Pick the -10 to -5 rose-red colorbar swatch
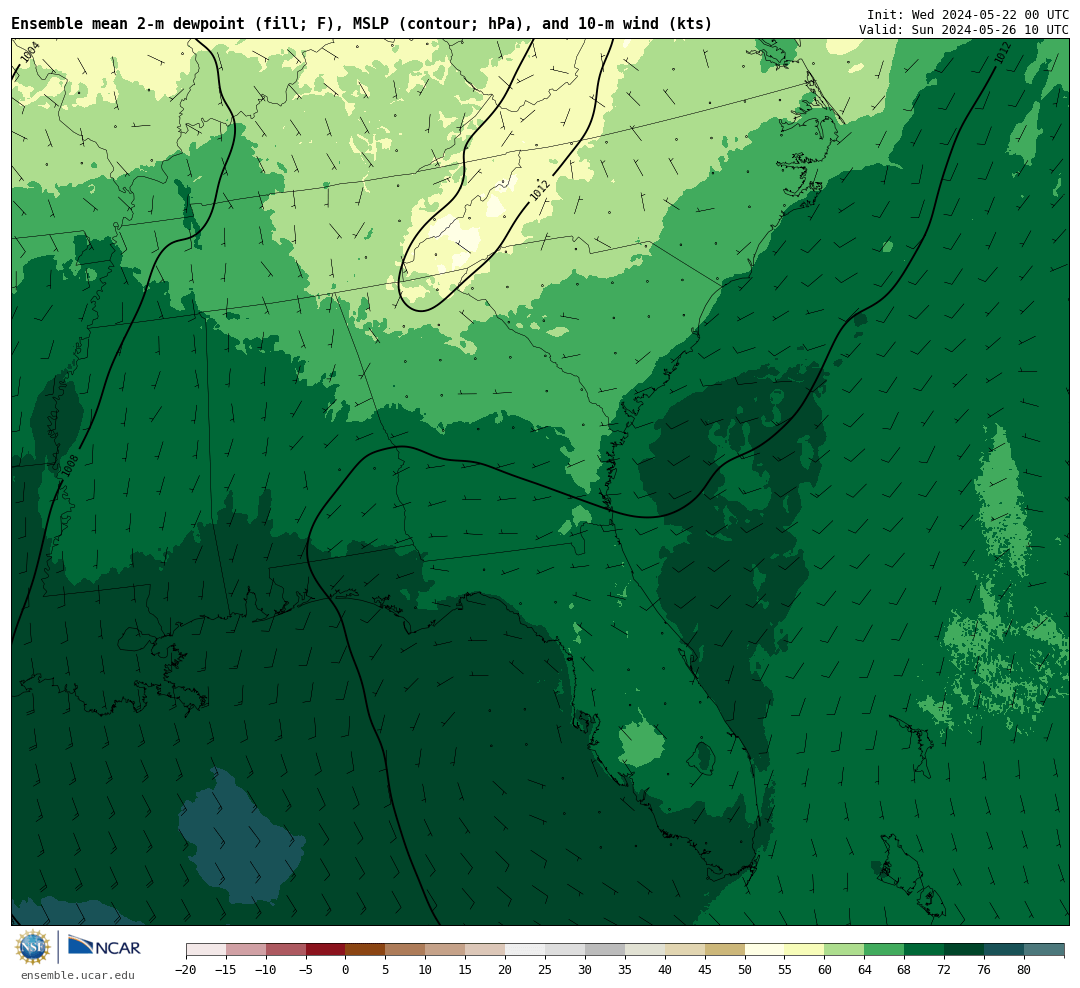Screen dimensions: 1080x988 (x=286, y=950)
